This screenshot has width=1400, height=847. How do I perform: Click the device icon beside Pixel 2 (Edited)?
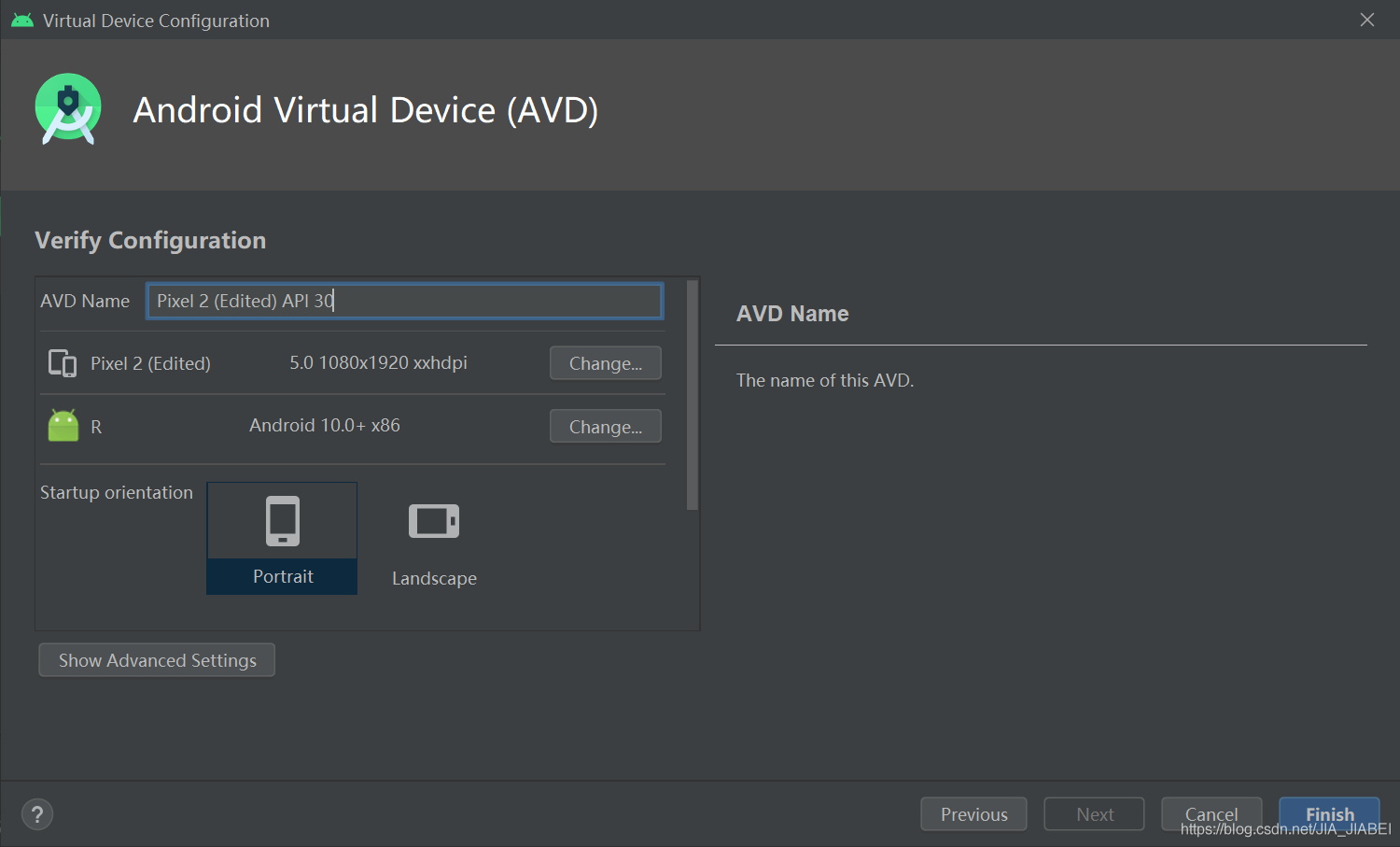point(63,363)
